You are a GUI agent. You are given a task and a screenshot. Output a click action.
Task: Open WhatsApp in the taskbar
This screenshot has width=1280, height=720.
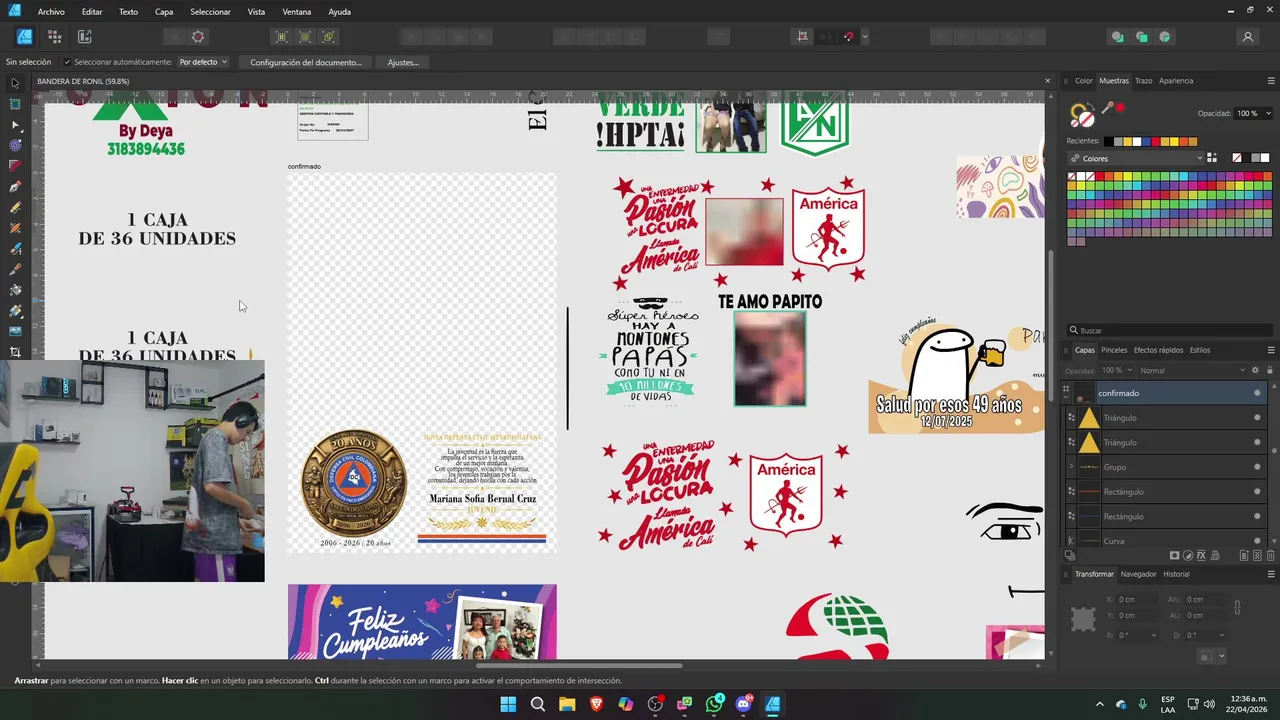[714, 704]
